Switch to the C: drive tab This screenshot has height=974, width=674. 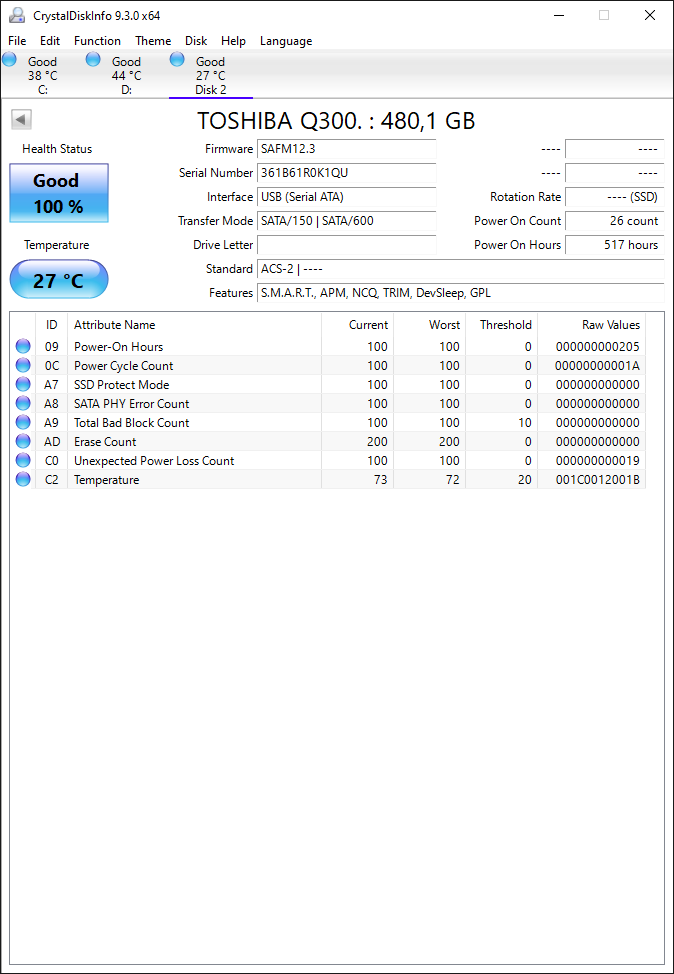coord(42,75)
